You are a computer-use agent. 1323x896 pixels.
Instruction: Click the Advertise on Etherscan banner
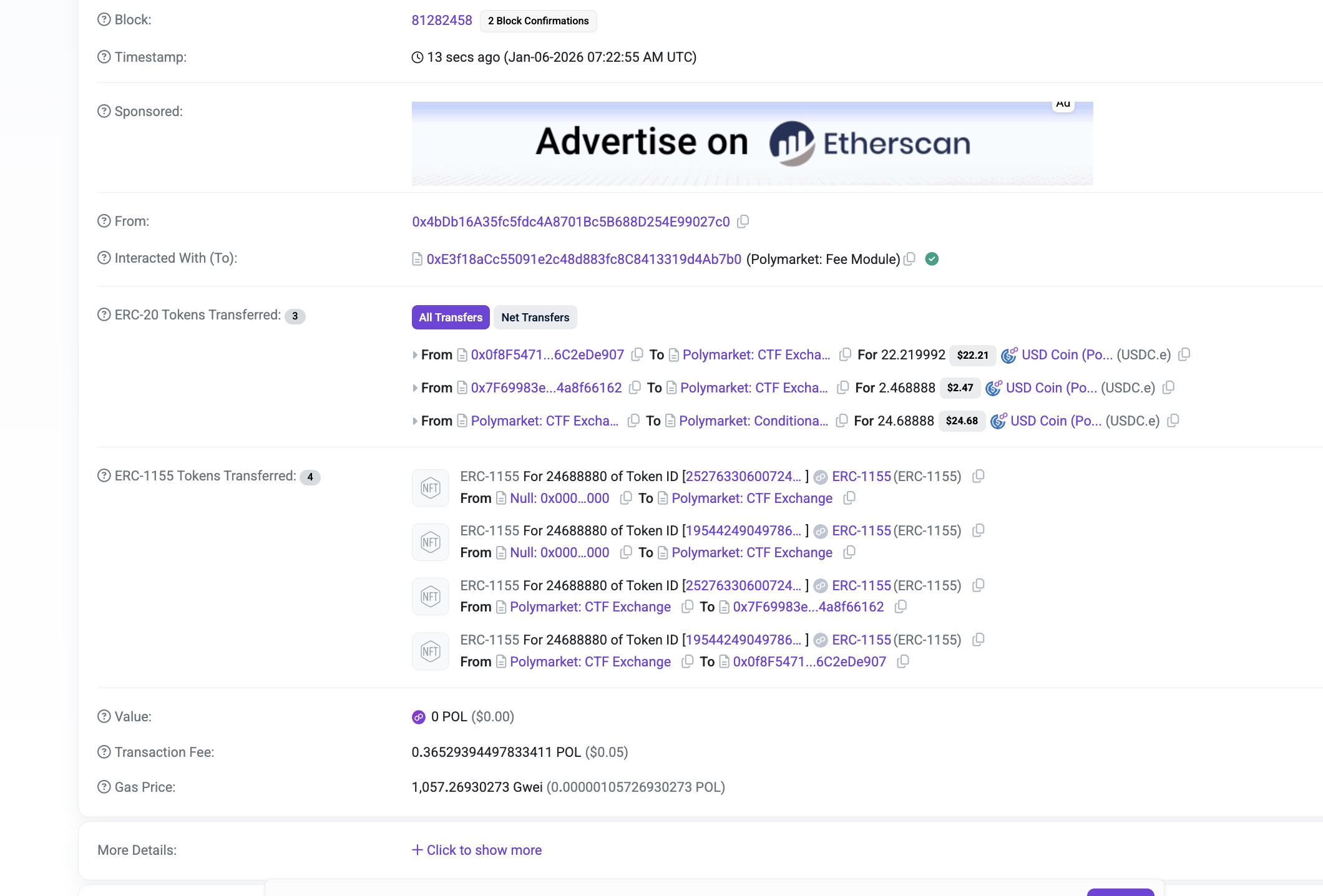coord(752,144)
